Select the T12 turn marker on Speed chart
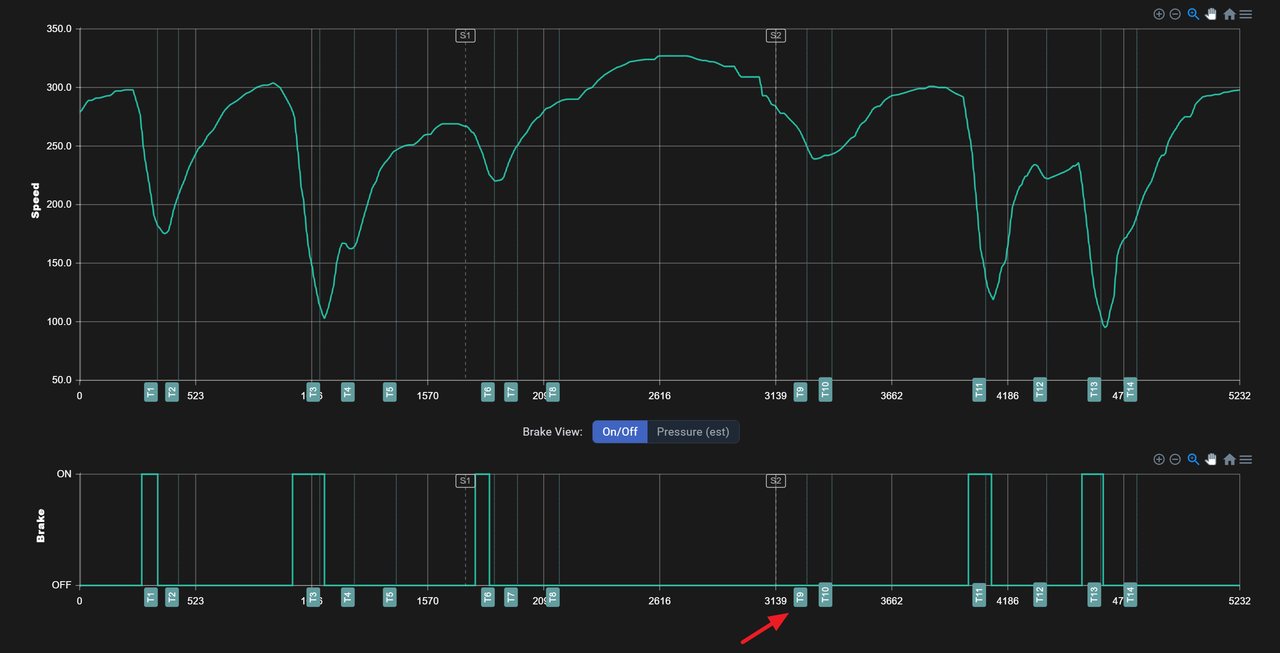The image size is (1280, 653). [1040, 389]
